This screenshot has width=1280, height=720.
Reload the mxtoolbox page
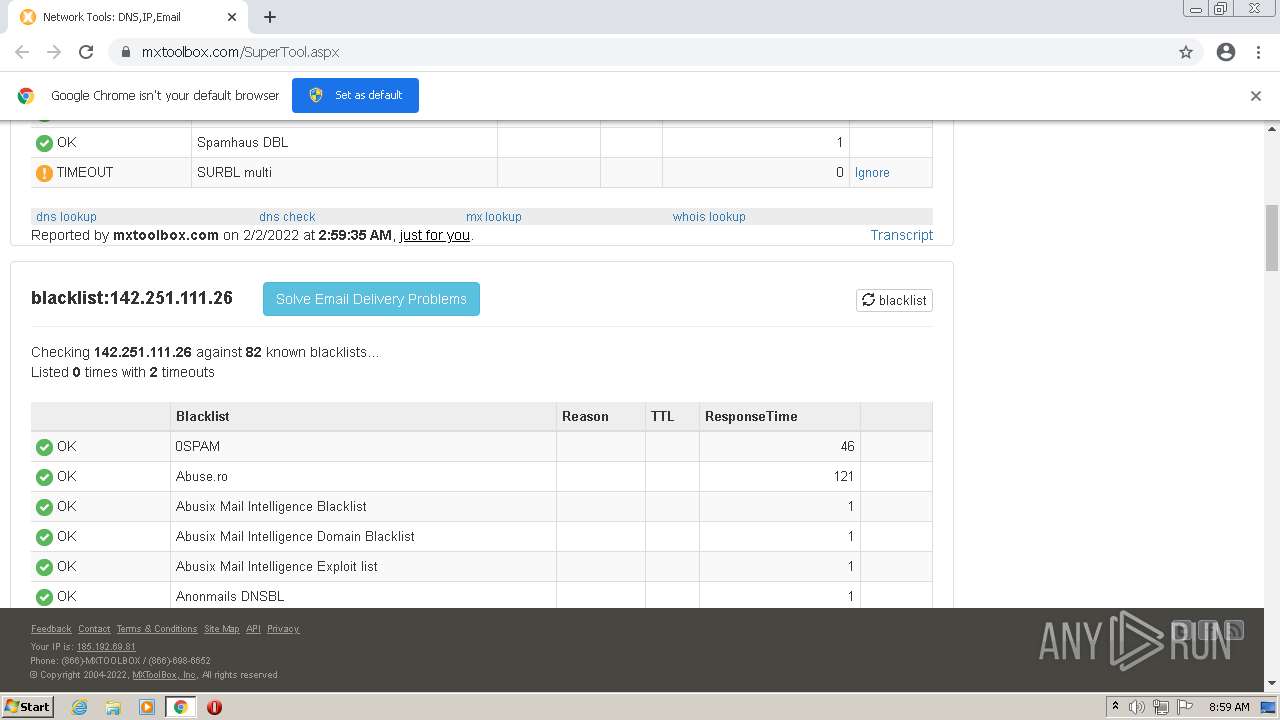tap(86, 52)
